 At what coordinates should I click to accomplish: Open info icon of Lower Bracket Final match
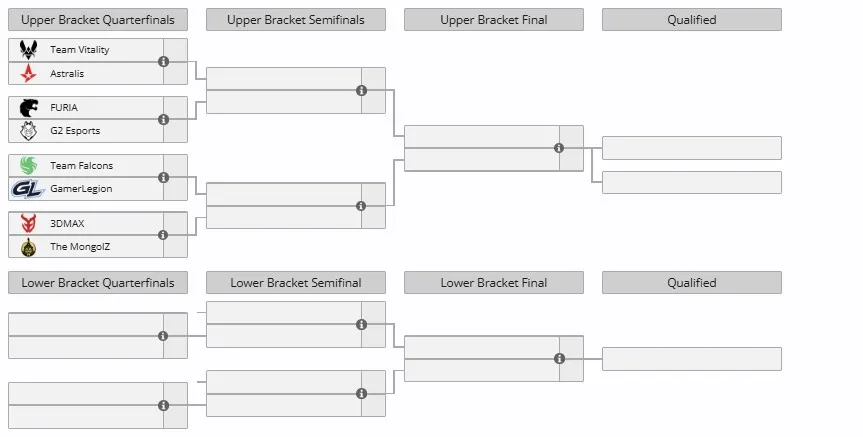[x=559, y=359]
